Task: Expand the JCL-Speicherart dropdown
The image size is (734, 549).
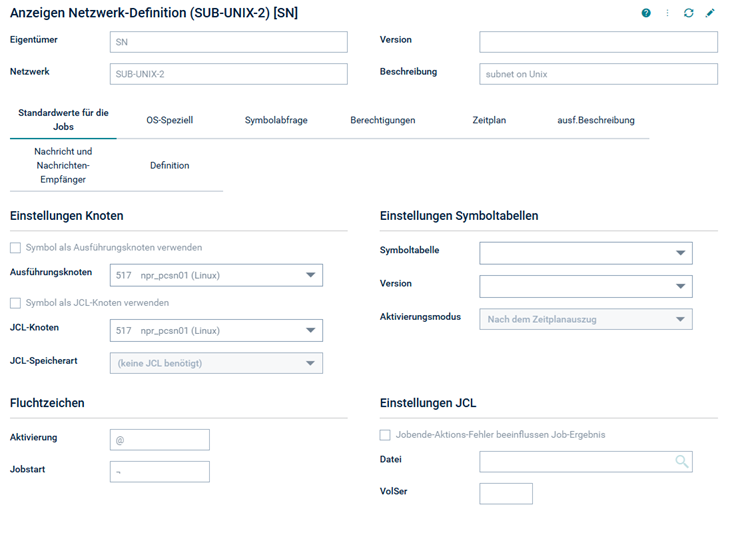Action: tap(216, 363)
